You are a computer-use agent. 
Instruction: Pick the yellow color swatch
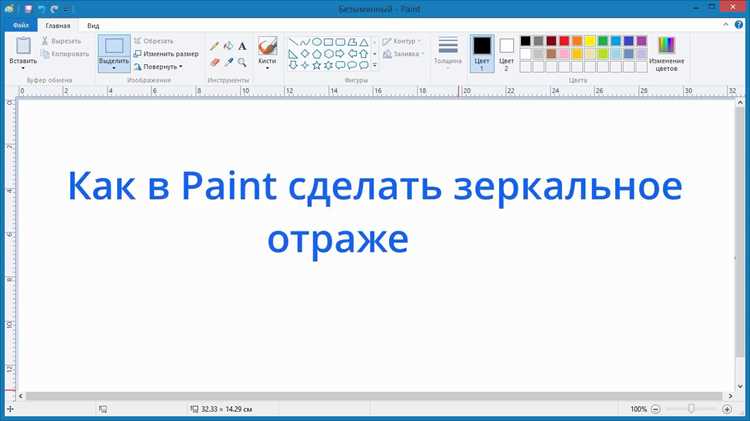click(590, 41)
